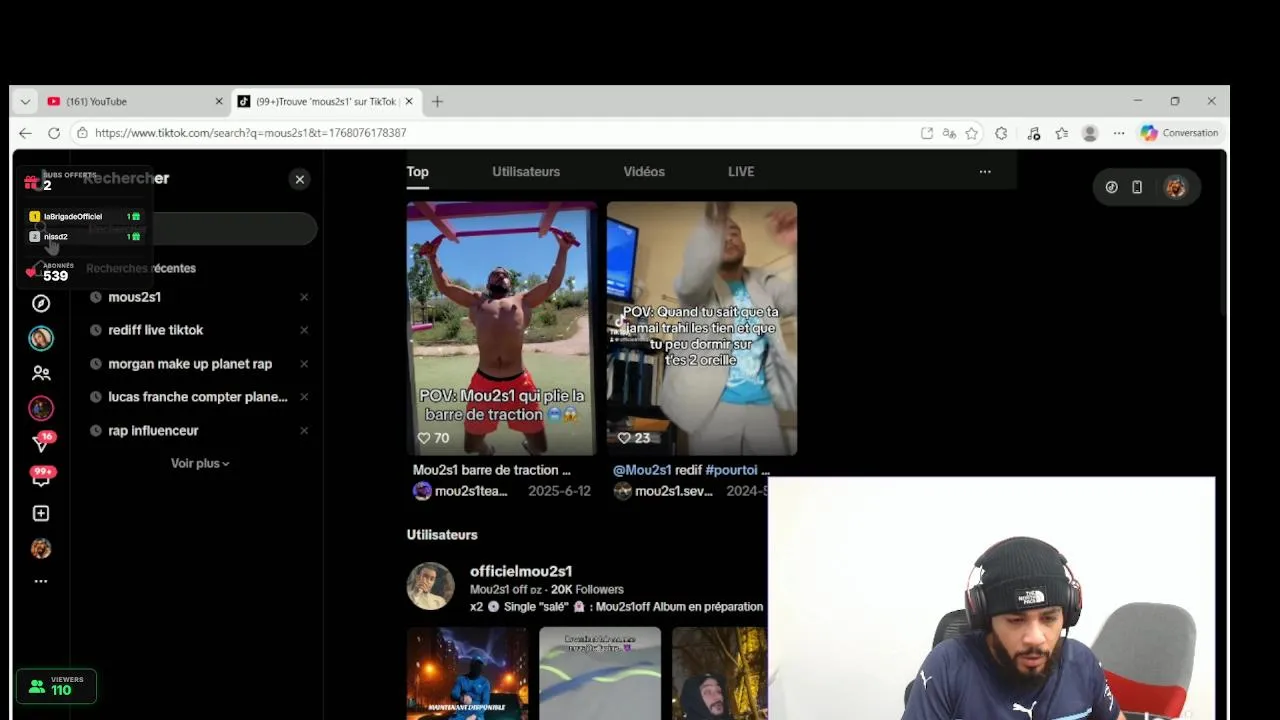This screenshot has width=1280, height=720.
Task: Click the open-in-app icon in the address bar
Action: tap(927, 133)
